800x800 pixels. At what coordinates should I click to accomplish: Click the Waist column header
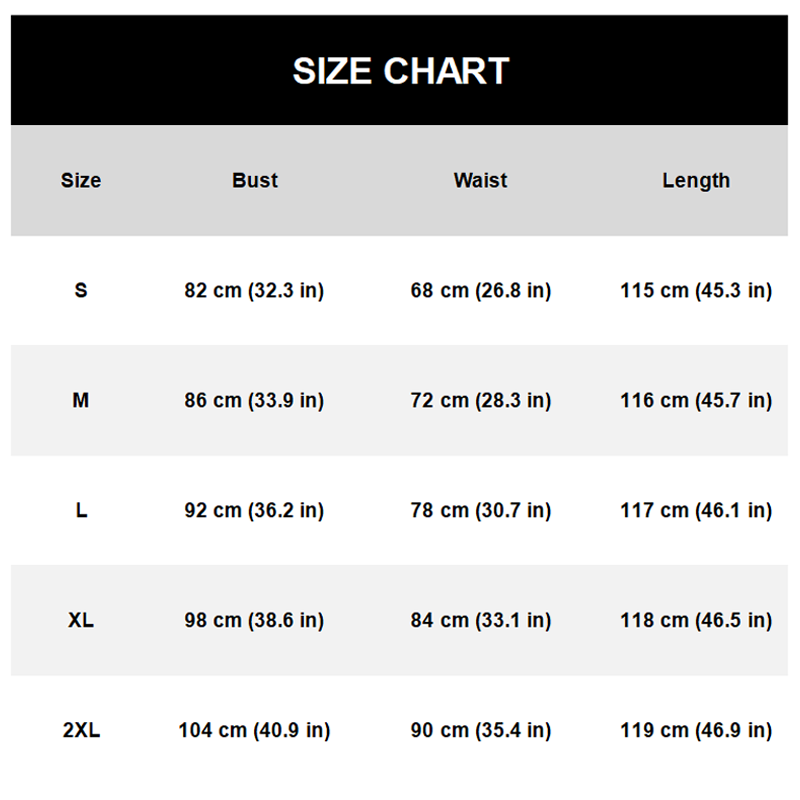(480, 181)
